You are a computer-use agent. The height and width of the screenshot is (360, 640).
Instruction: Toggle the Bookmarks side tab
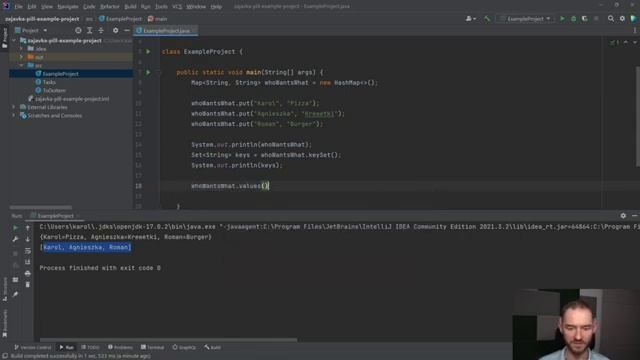click(4, 323)
